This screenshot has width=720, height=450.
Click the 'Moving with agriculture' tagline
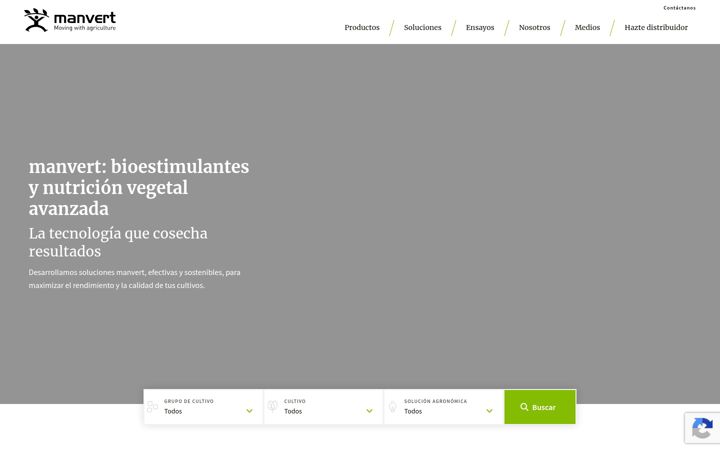[x=84, y=28]
